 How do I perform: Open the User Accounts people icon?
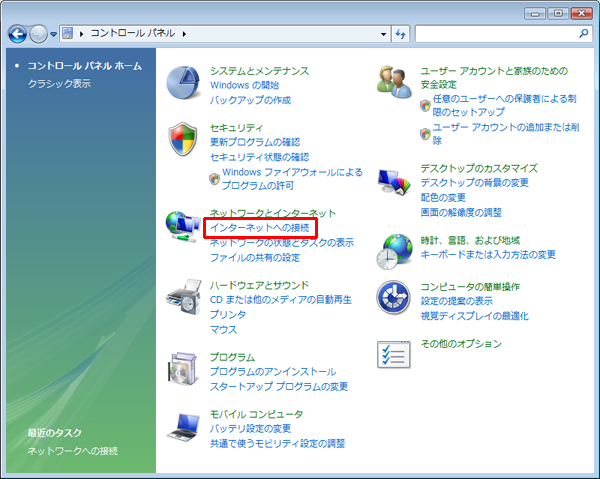[x=394, y=81]
